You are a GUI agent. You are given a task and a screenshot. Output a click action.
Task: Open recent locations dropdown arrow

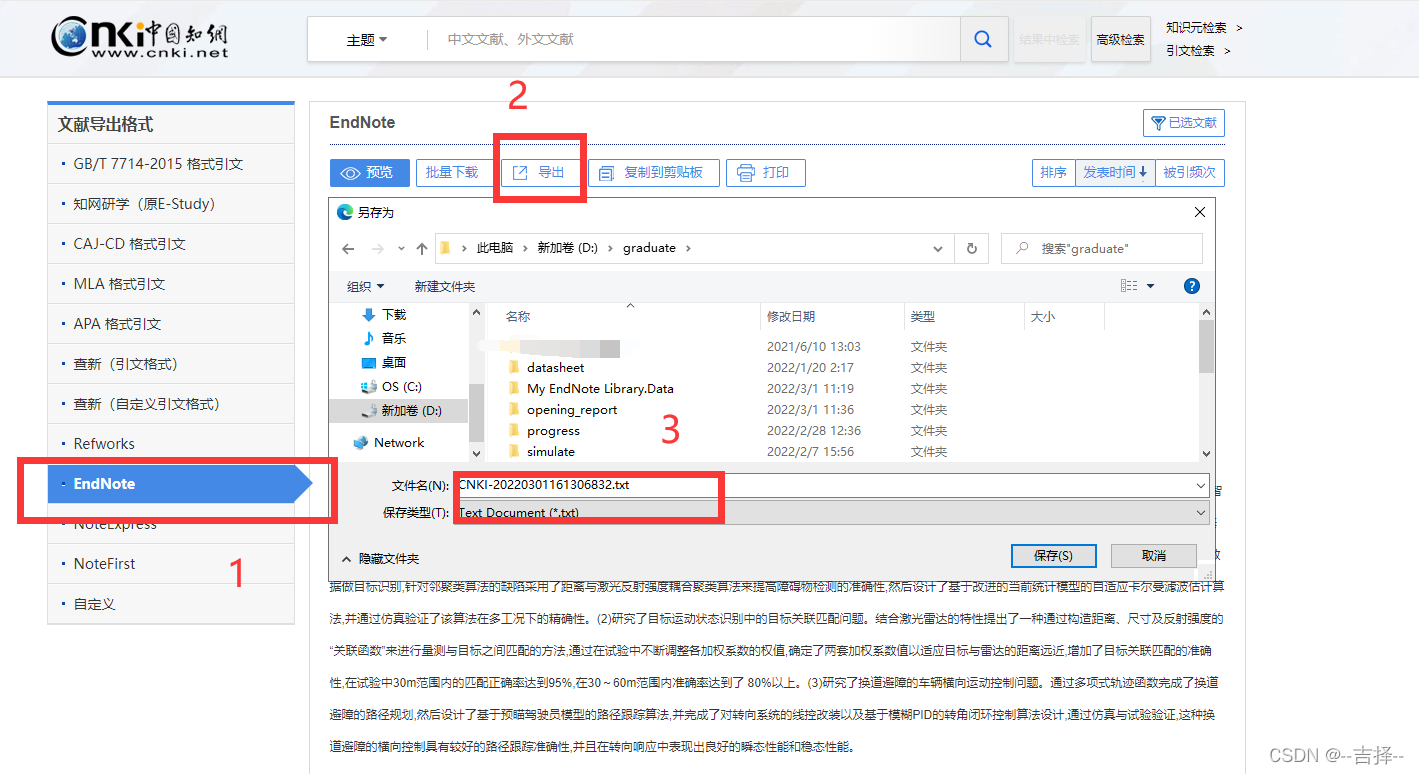coord(401,248)
